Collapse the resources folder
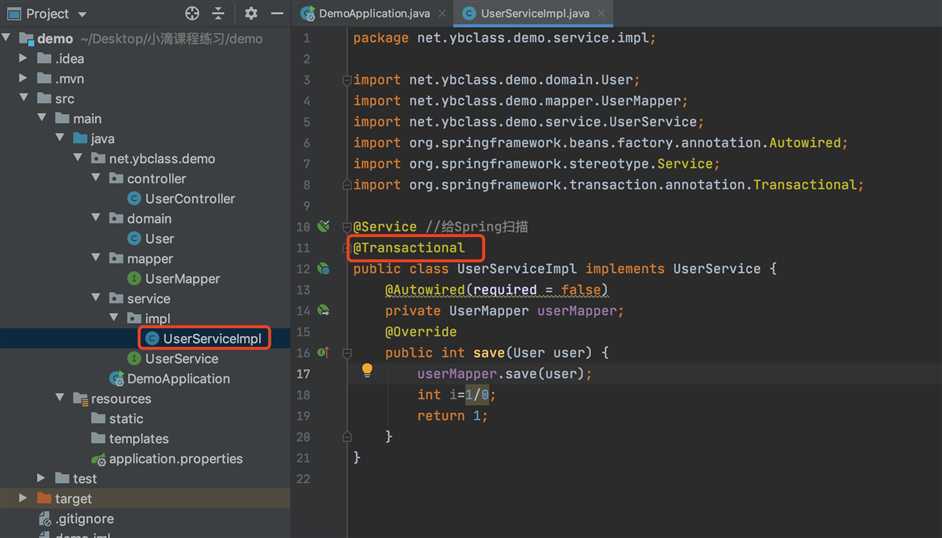This screenshot has height=538, width=942. pos(59,397)
